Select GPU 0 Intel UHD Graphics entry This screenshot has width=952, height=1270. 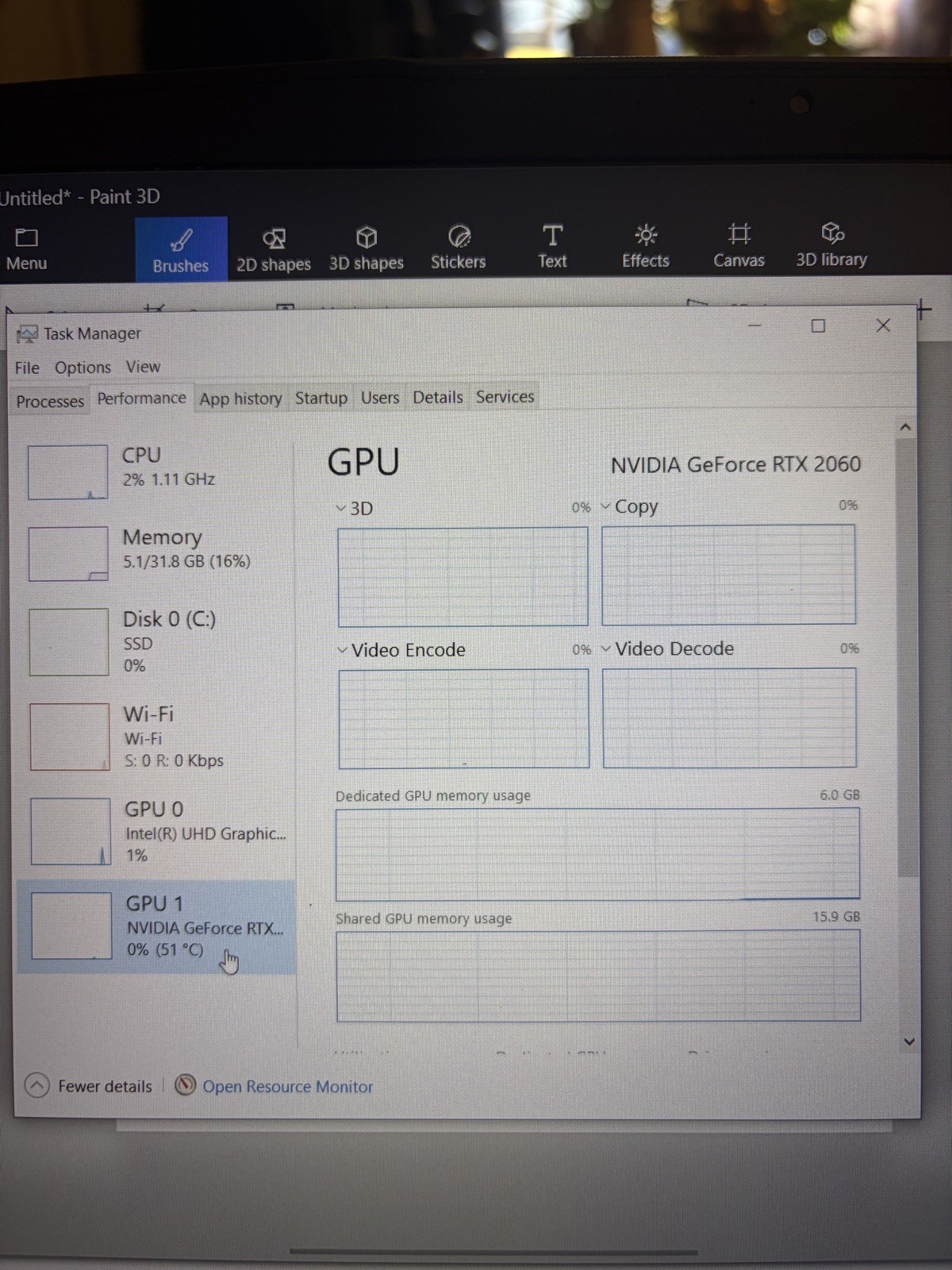[x=157, y=831]
